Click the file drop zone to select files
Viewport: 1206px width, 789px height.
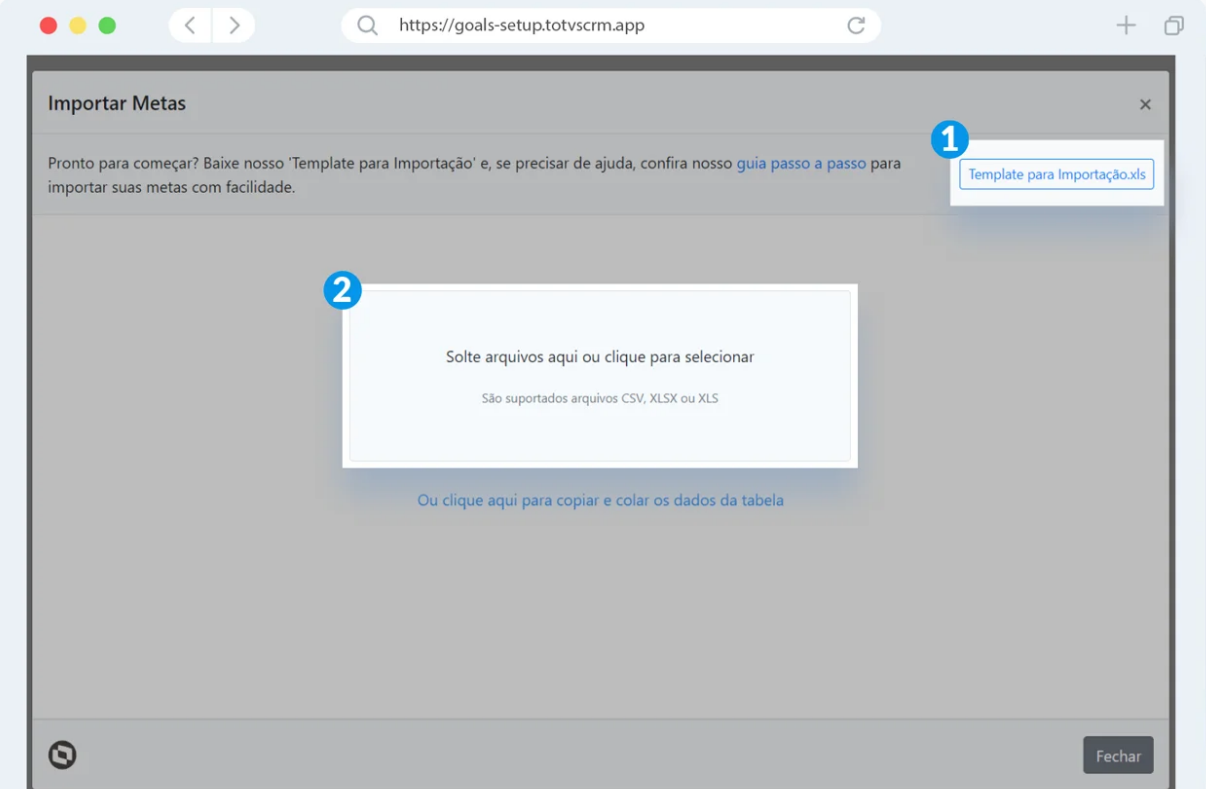(x=600, y=376)
